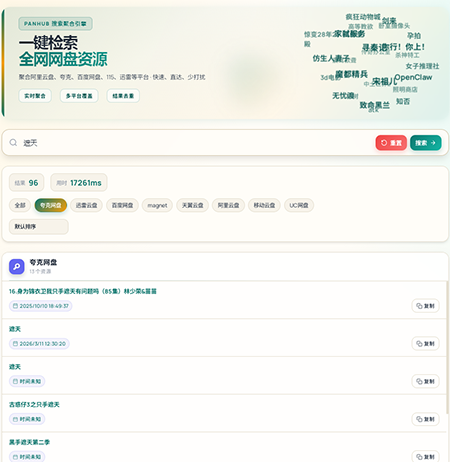Image resolution: width=450 pixels, height=462 pixels.
Task: Switch to the 阿里云盘 filter
Action: (228, 205)
